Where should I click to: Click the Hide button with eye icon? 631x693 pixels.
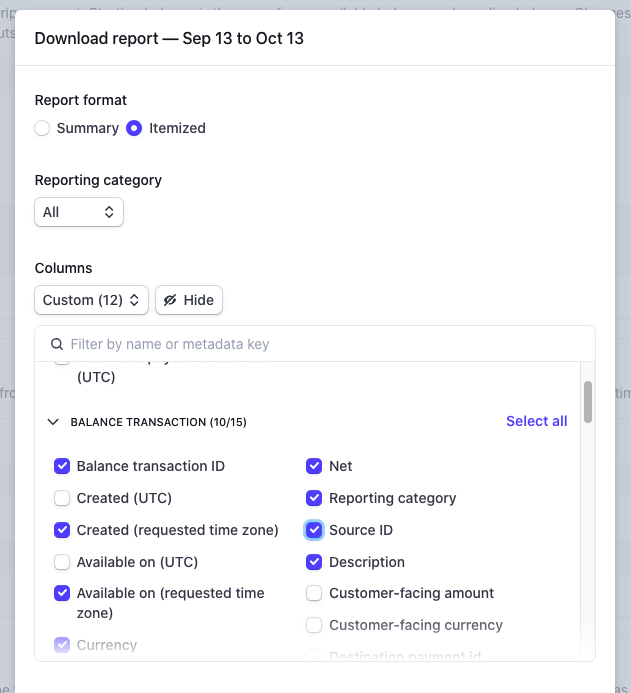tap(189, 300)
